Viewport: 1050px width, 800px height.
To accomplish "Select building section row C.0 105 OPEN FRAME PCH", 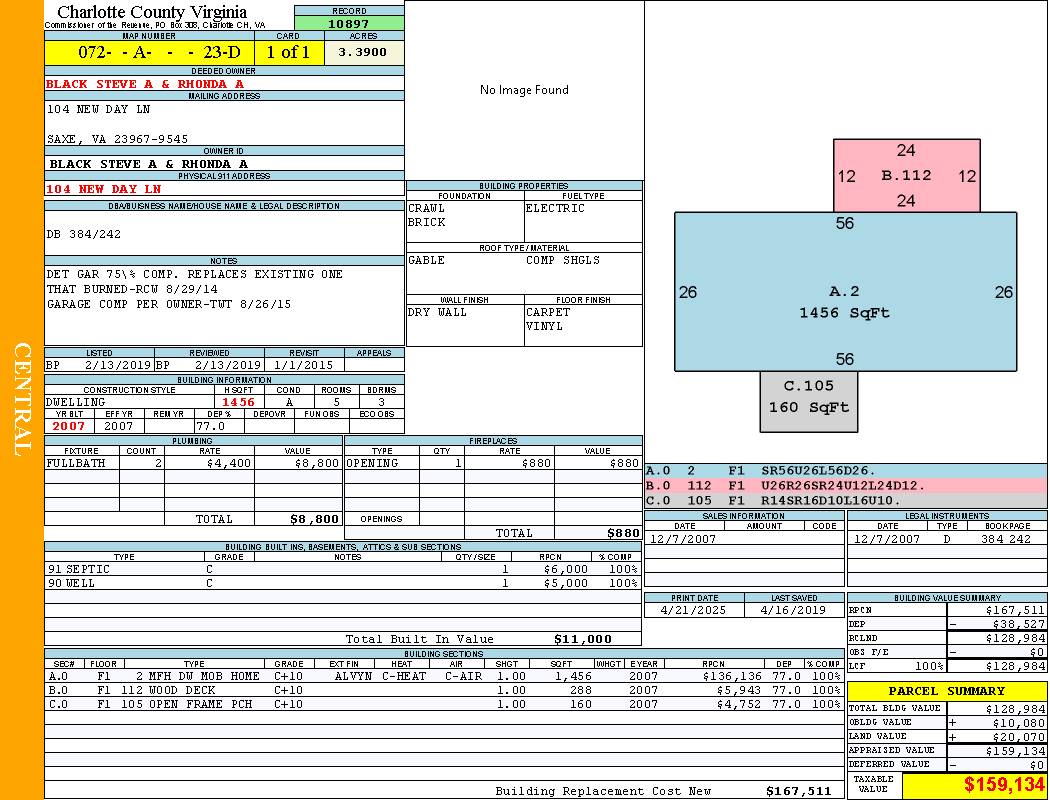I will tap(445, 704).
